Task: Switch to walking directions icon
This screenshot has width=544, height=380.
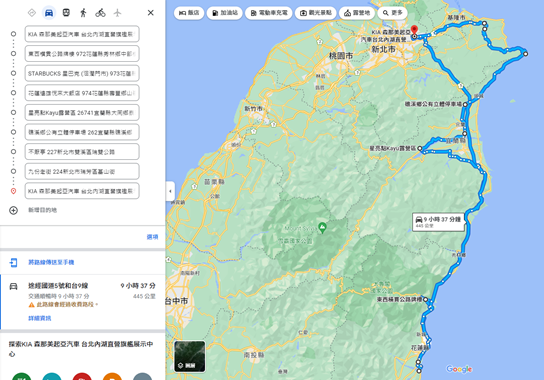Action: click(83, 13)
